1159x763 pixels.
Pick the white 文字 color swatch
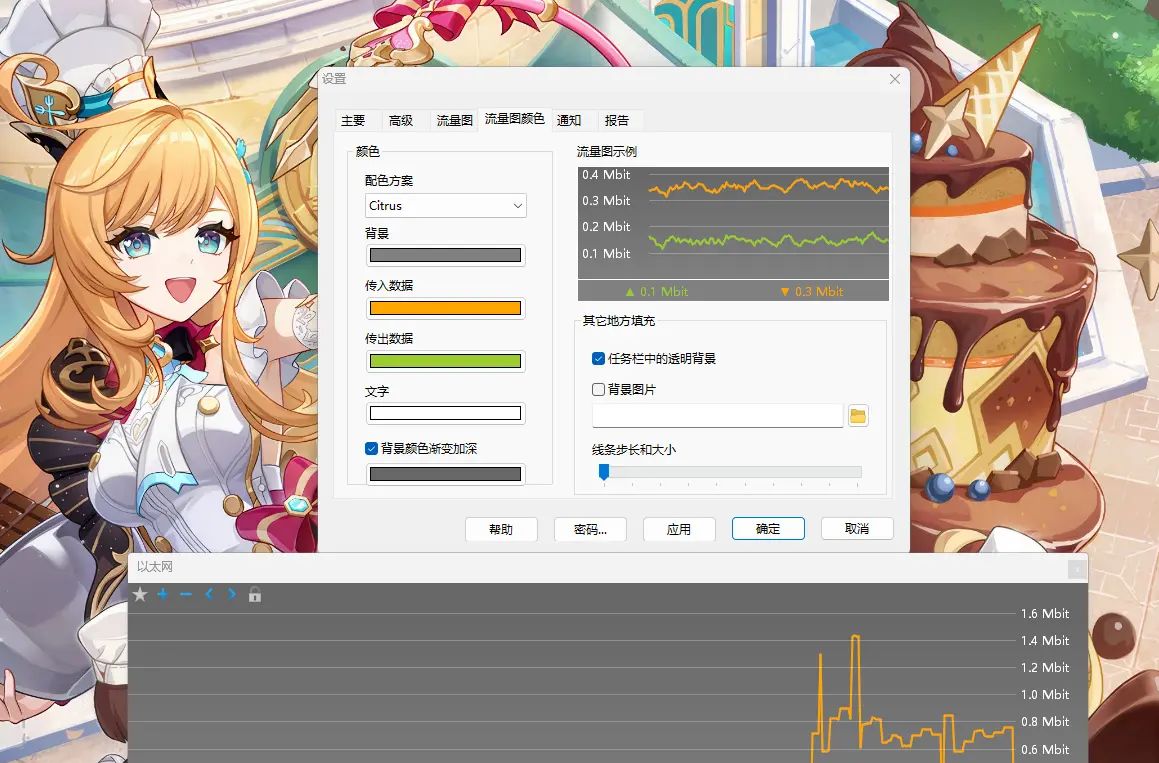[446, 413]
